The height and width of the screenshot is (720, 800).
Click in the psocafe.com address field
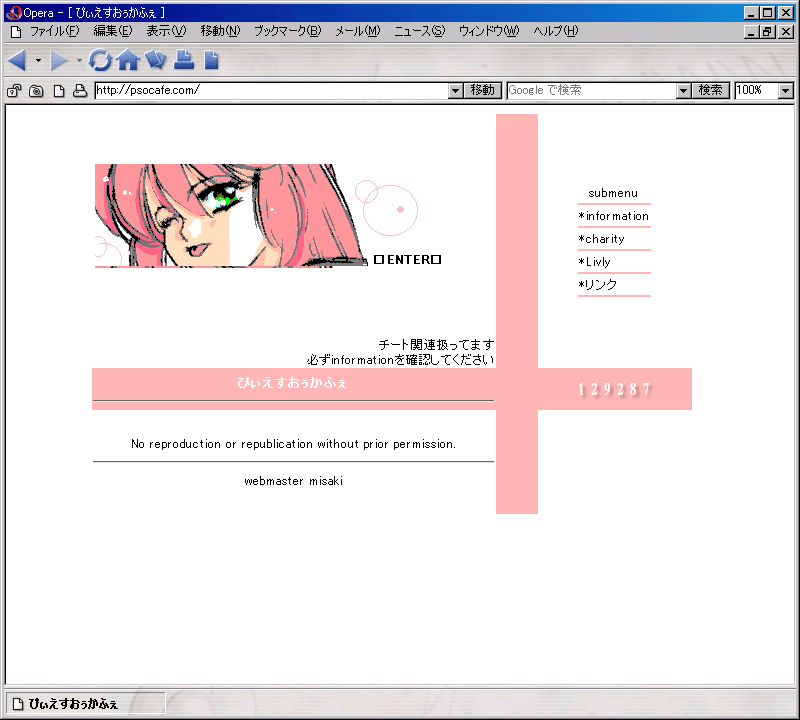[x=271, y=91]
